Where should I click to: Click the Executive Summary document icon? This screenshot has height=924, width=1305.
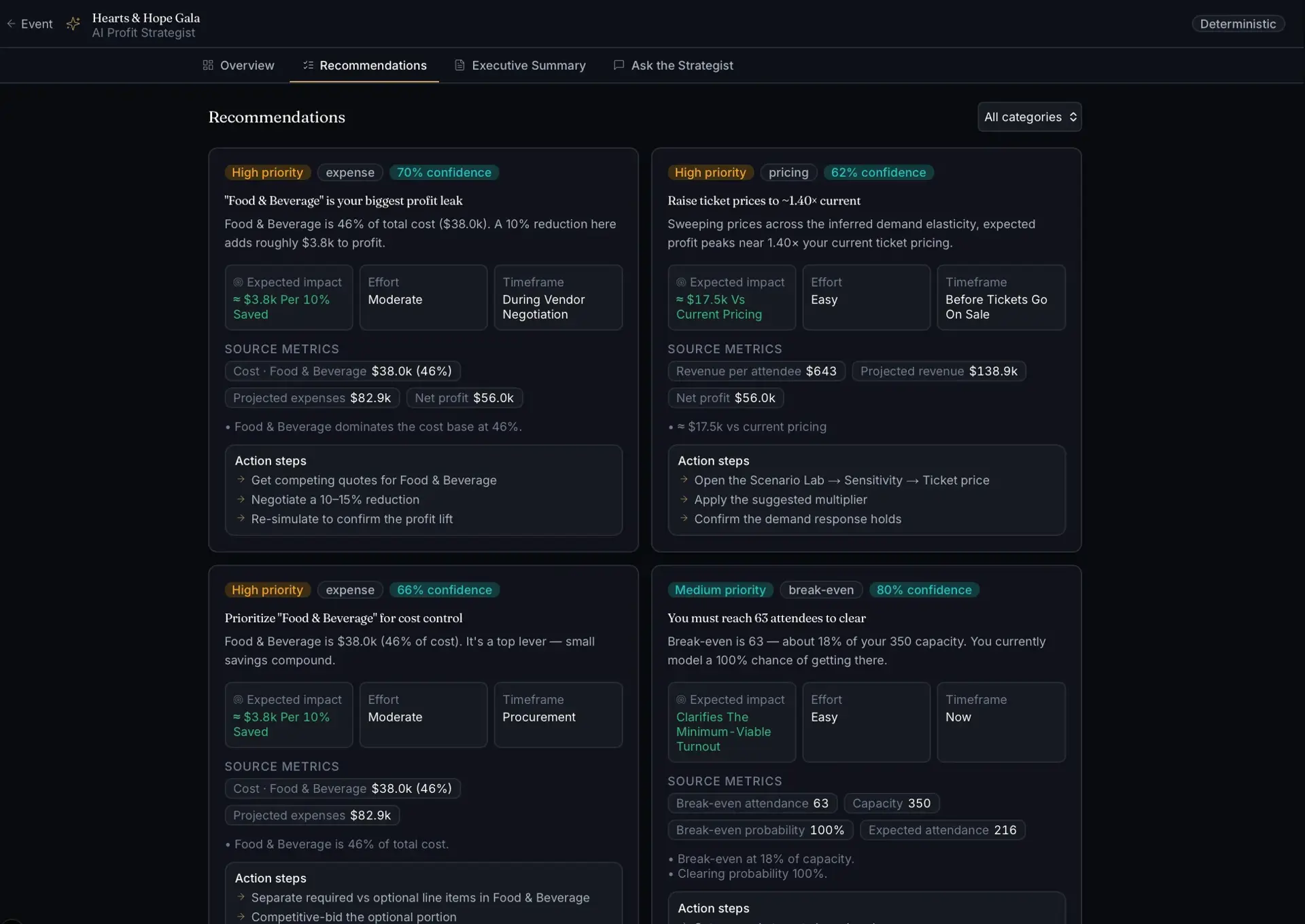pyautogui.click(x=460, y=65)
